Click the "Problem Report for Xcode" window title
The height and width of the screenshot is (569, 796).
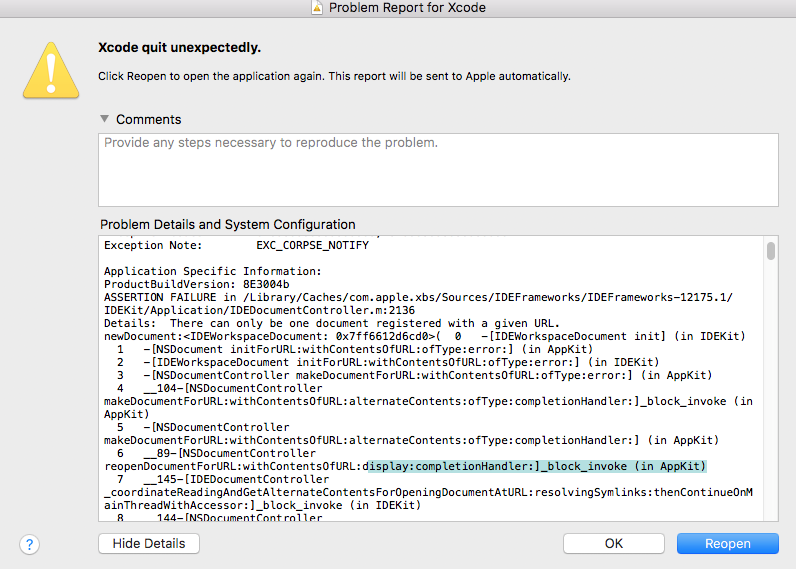[x=409, y=7]
